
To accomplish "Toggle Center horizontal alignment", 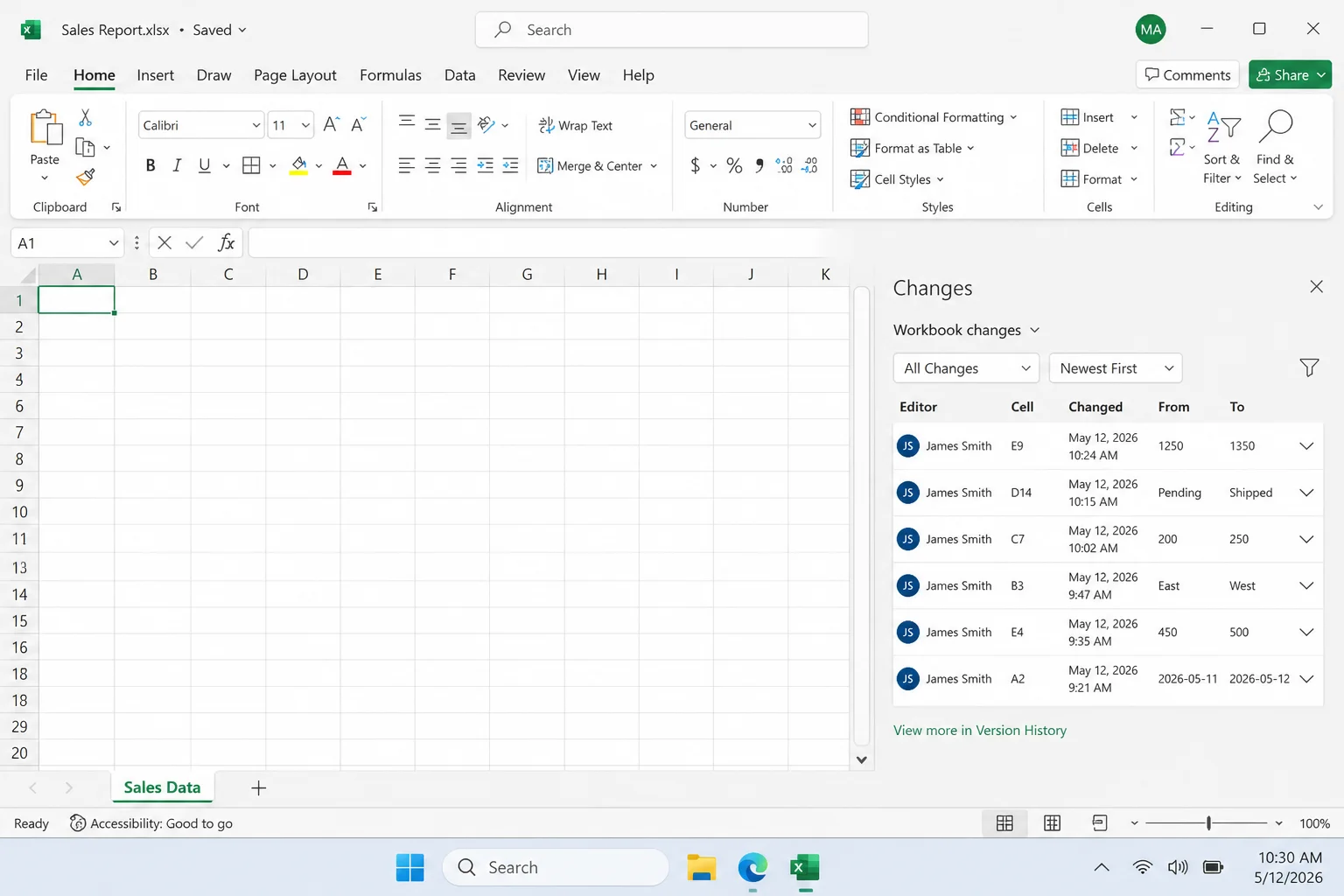I will pos(432,165).
